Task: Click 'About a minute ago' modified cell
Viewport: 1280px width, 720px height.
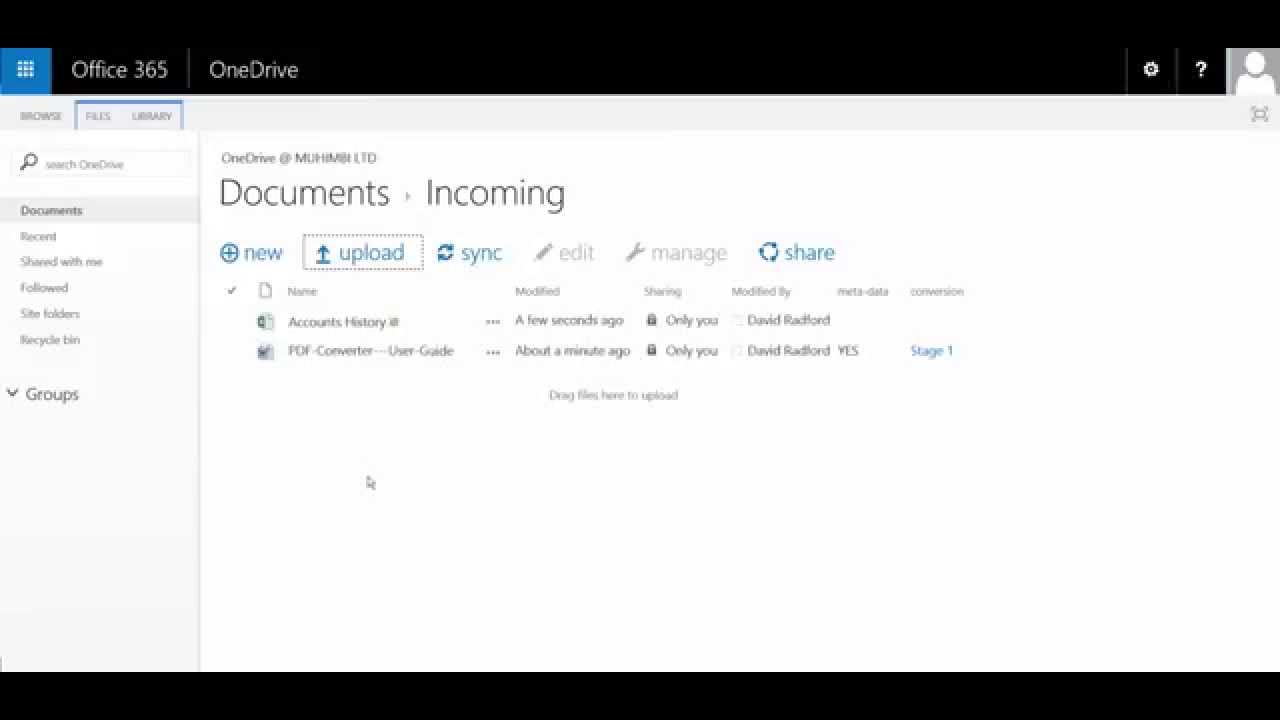Action: point(572,351)
